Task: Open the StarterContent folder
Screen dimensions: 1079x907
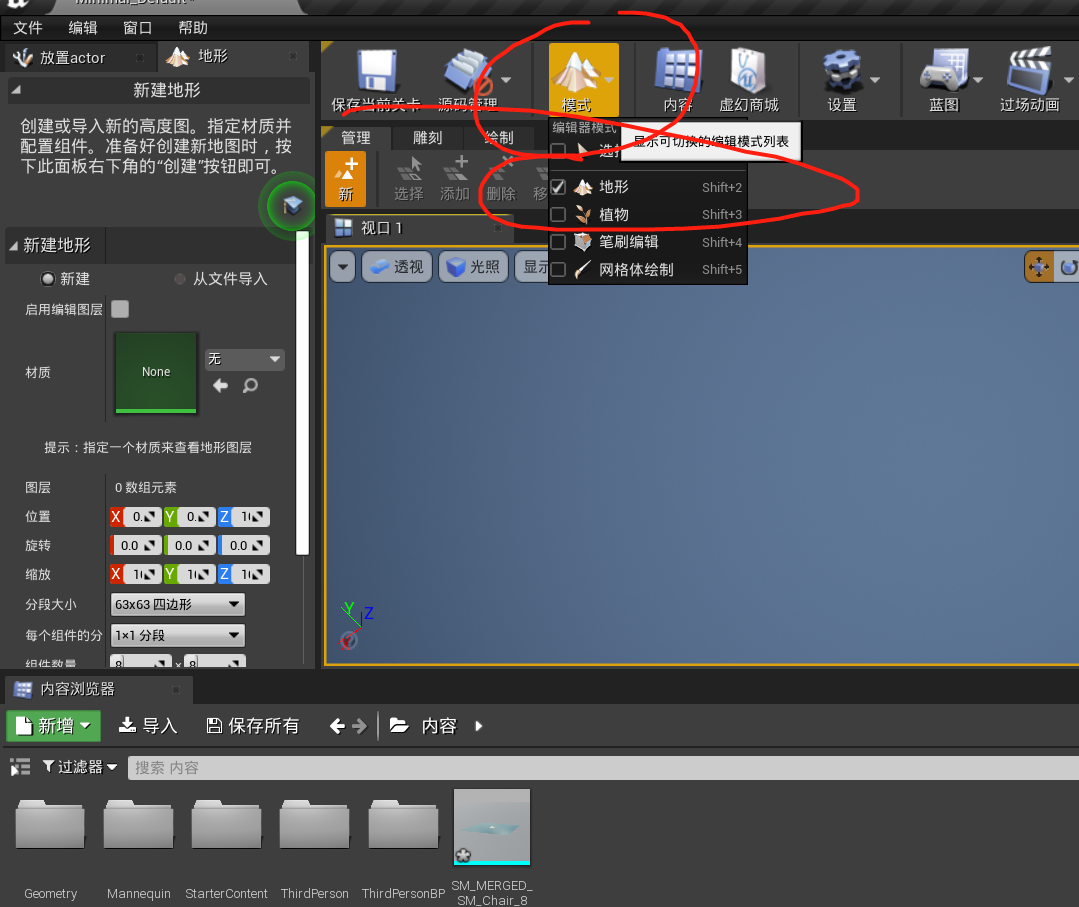Action: pyautogui.click(x=226, y=824)
